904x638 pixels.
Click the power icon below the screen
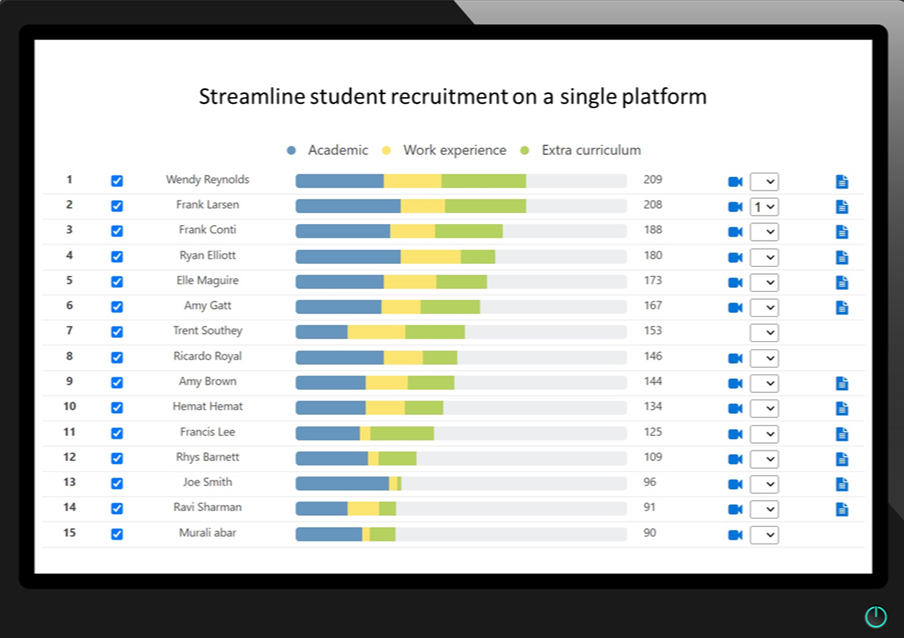click(875, 617)
